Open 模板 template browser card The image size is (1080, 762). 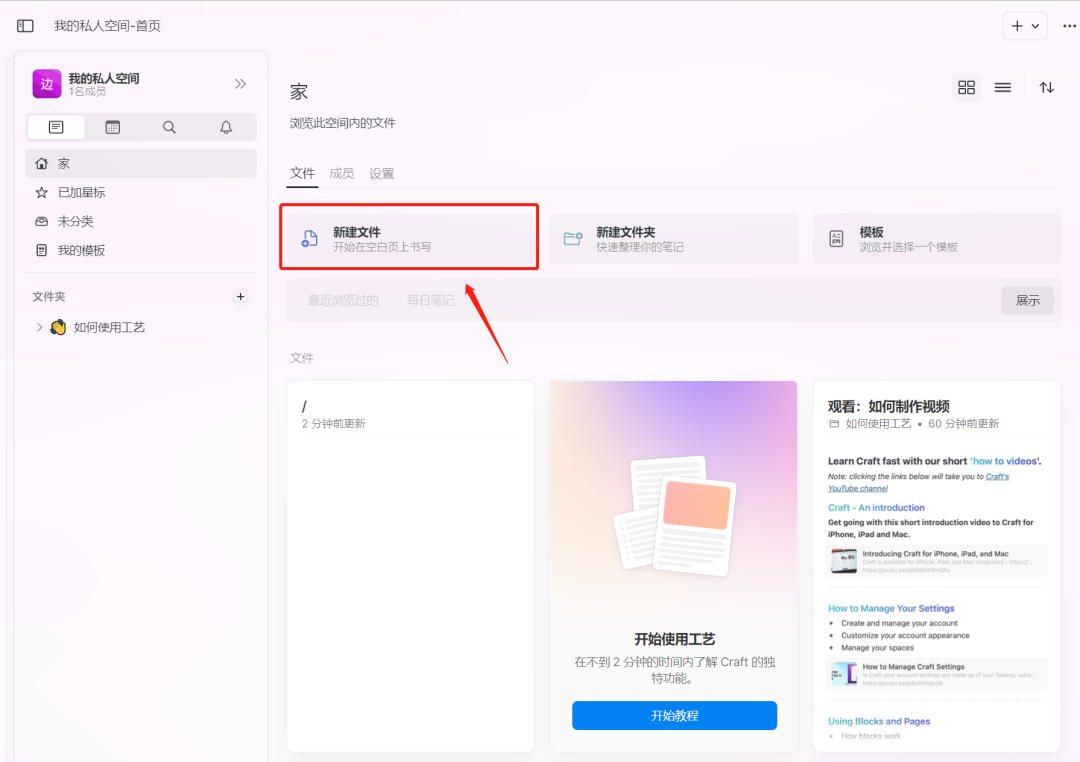point(937,238)
